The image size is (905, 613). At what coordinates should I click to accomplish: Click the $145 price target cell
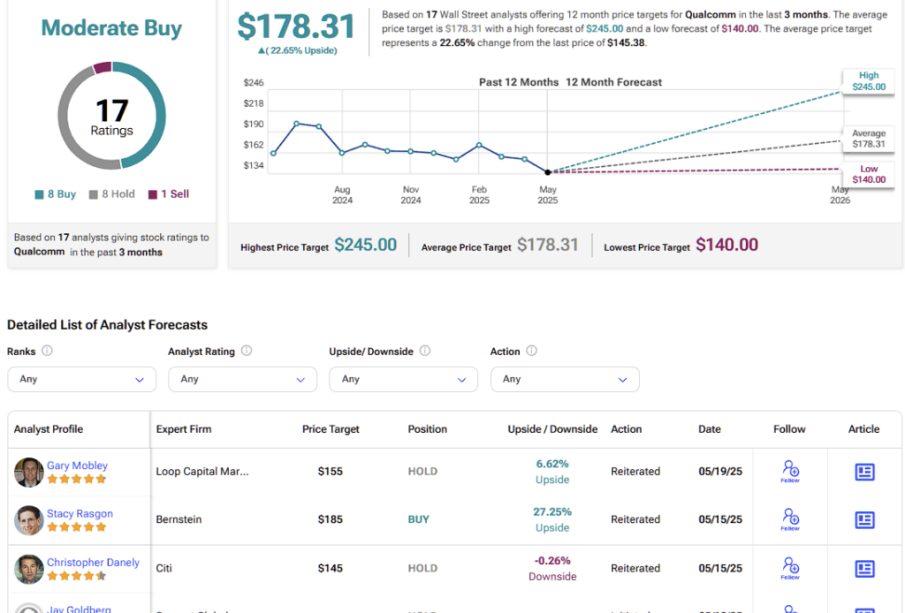coord(330,568)
